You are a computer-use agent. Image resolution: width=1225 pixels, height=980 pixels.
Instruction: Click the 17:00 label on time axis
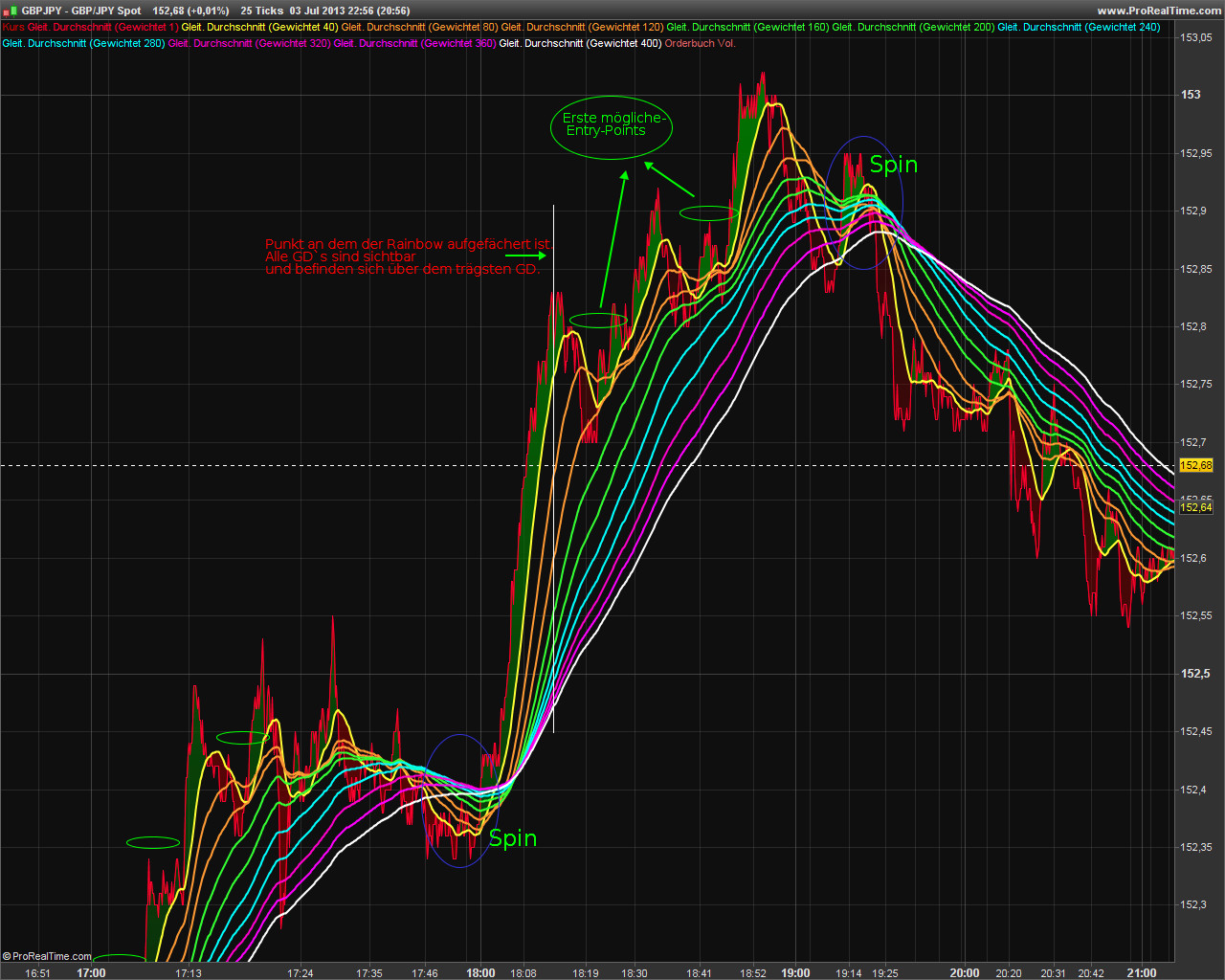coord(91,973)
